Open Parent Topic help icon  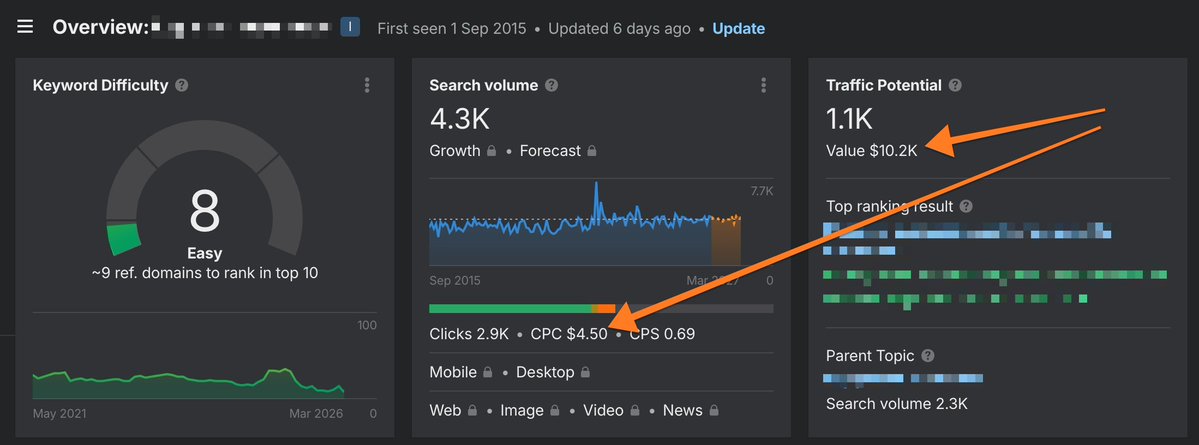[x=928, y=356]
